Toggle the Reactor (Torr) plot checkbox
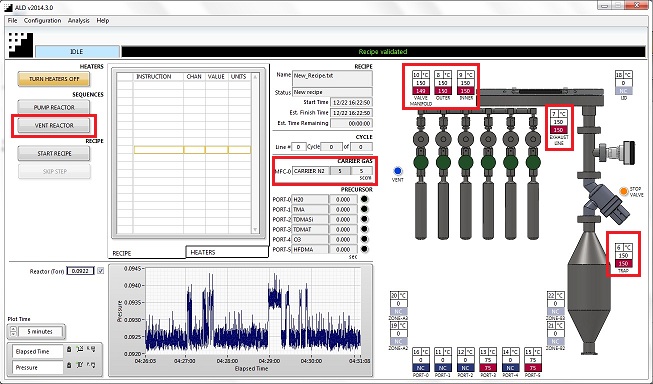This screenshot has width=653, height=384. [x=100, y=271]
